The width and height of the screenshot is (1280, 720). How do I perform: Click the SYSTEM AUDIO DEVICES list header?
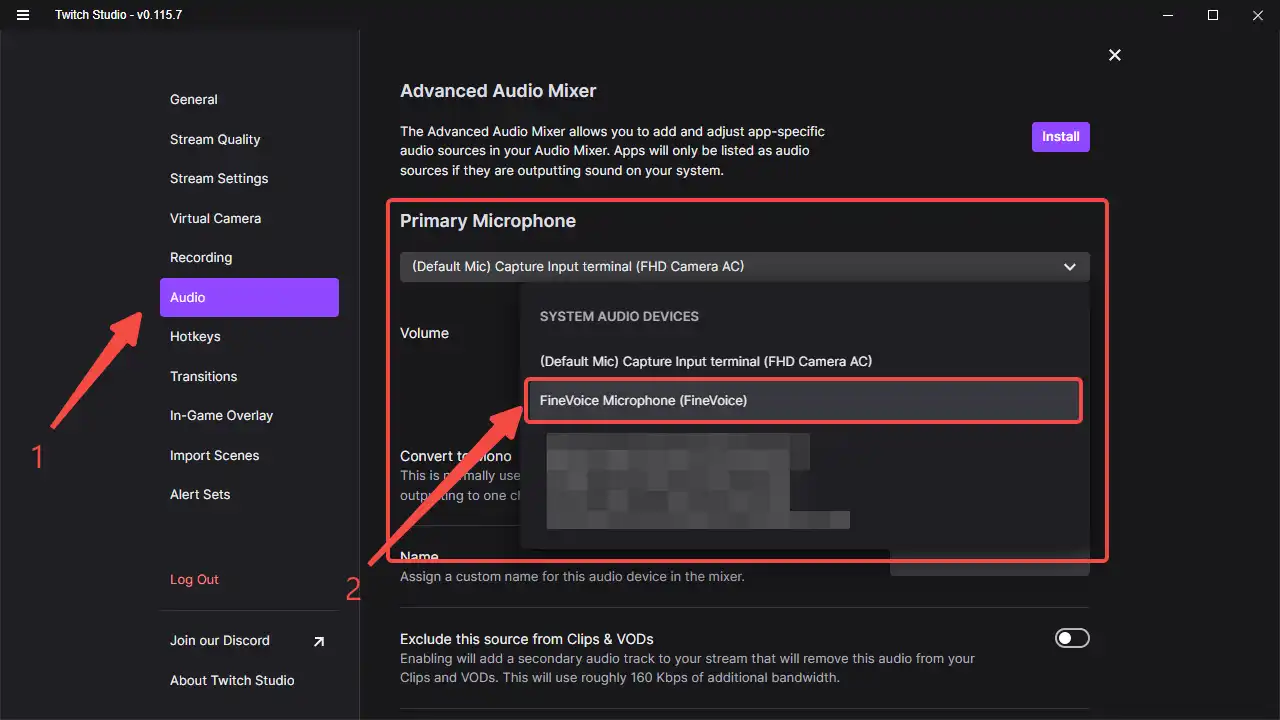click(619, 316)
